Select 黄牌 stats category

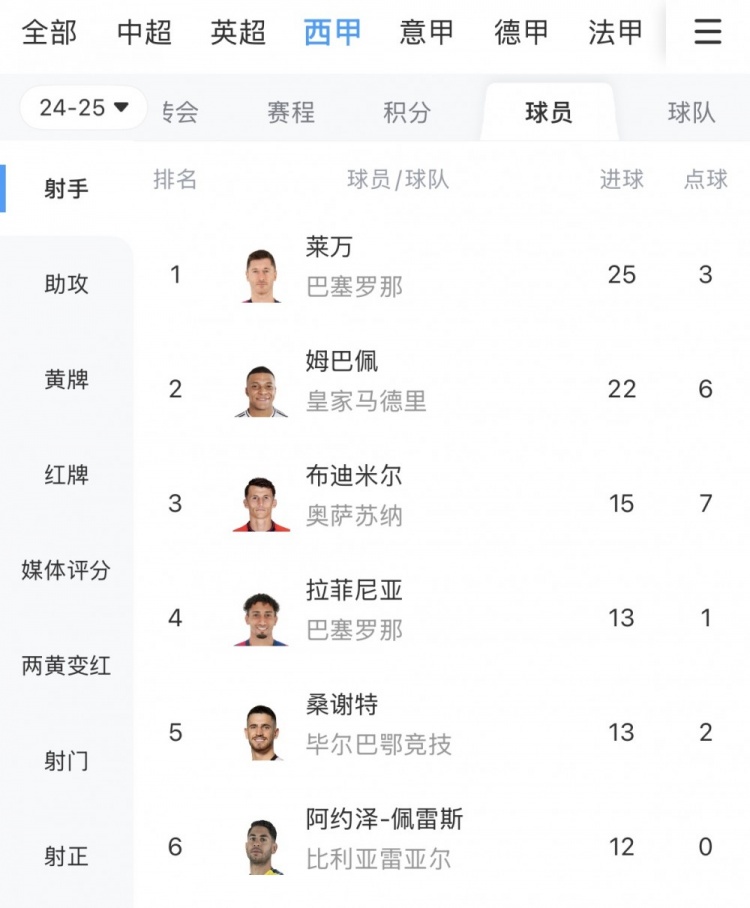[x=66, y=380]
